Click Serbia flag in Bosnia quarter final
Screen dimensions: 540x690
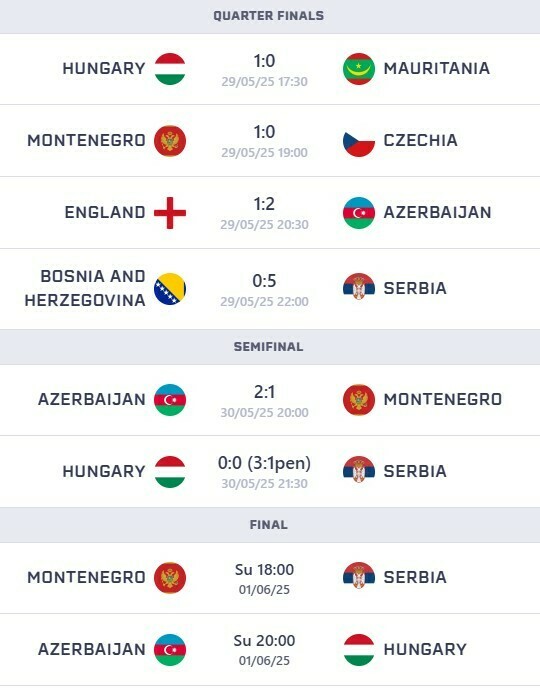click(359, 289)
